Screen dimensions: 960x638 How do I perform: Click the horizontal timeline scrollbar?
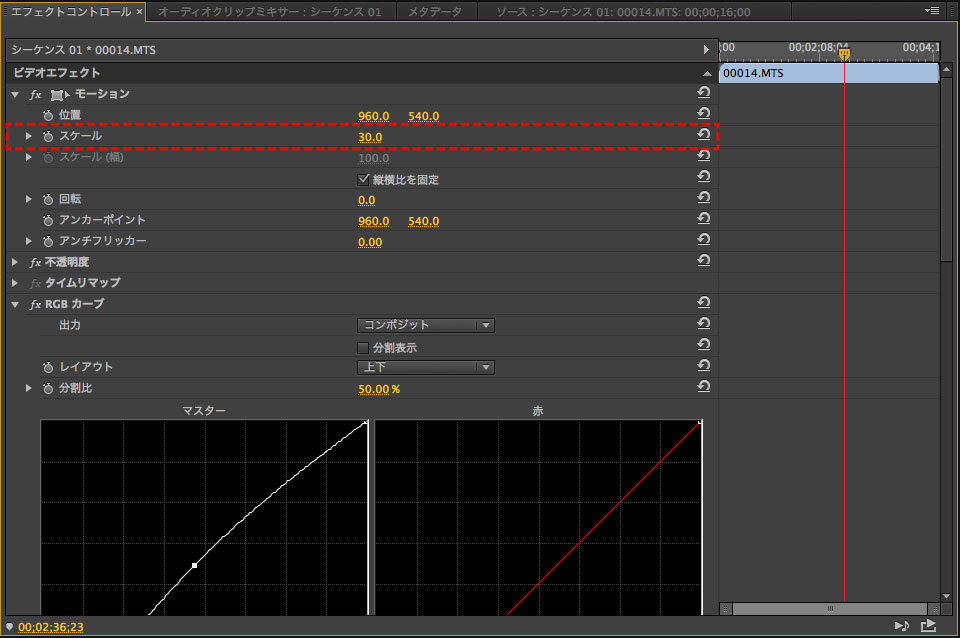830,609
